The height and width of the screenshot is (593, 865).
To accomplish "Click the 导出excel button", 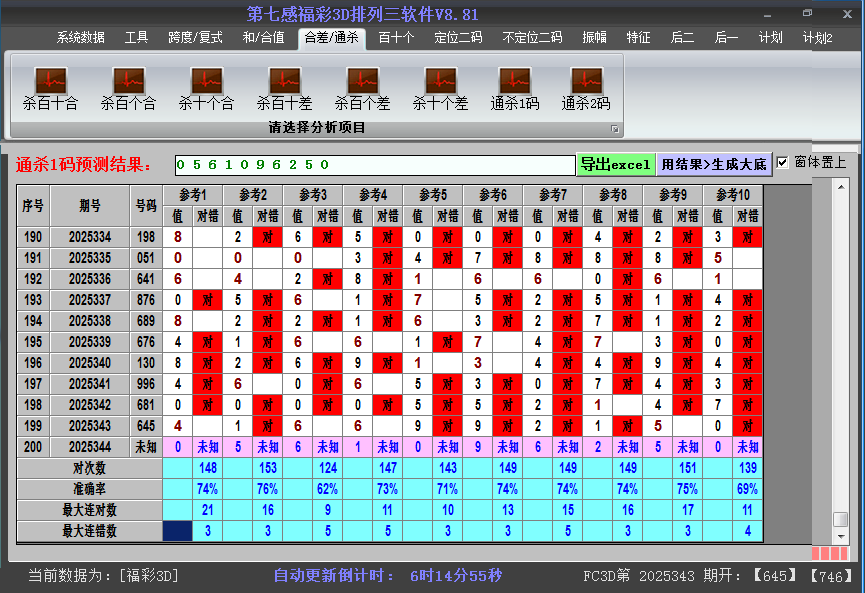I will click(x=615, y=164).
